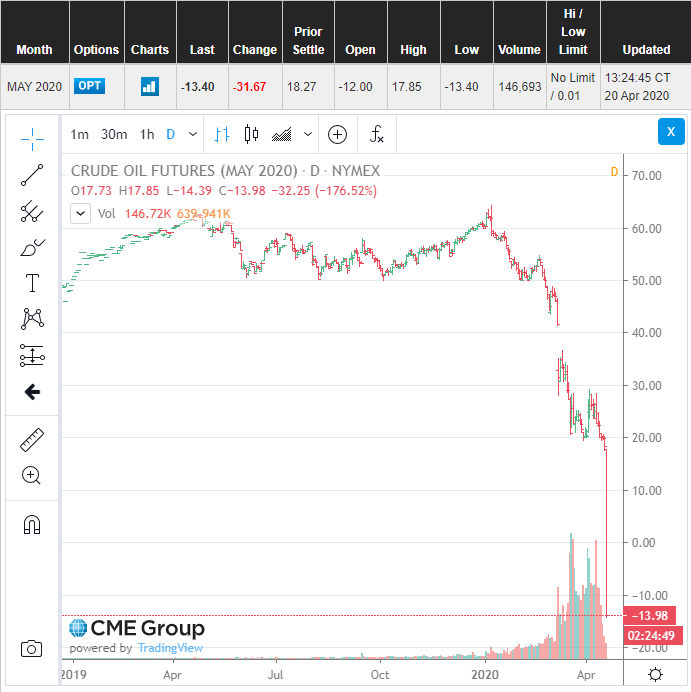Expand the time interval dropdown arrow

[x=193, y=134]
